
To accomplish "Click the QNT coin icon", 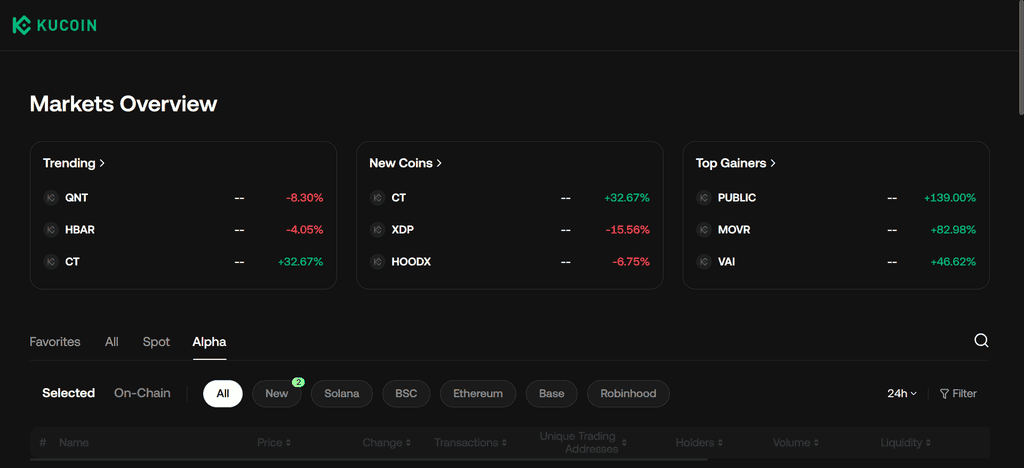I will tap(51, 198).
